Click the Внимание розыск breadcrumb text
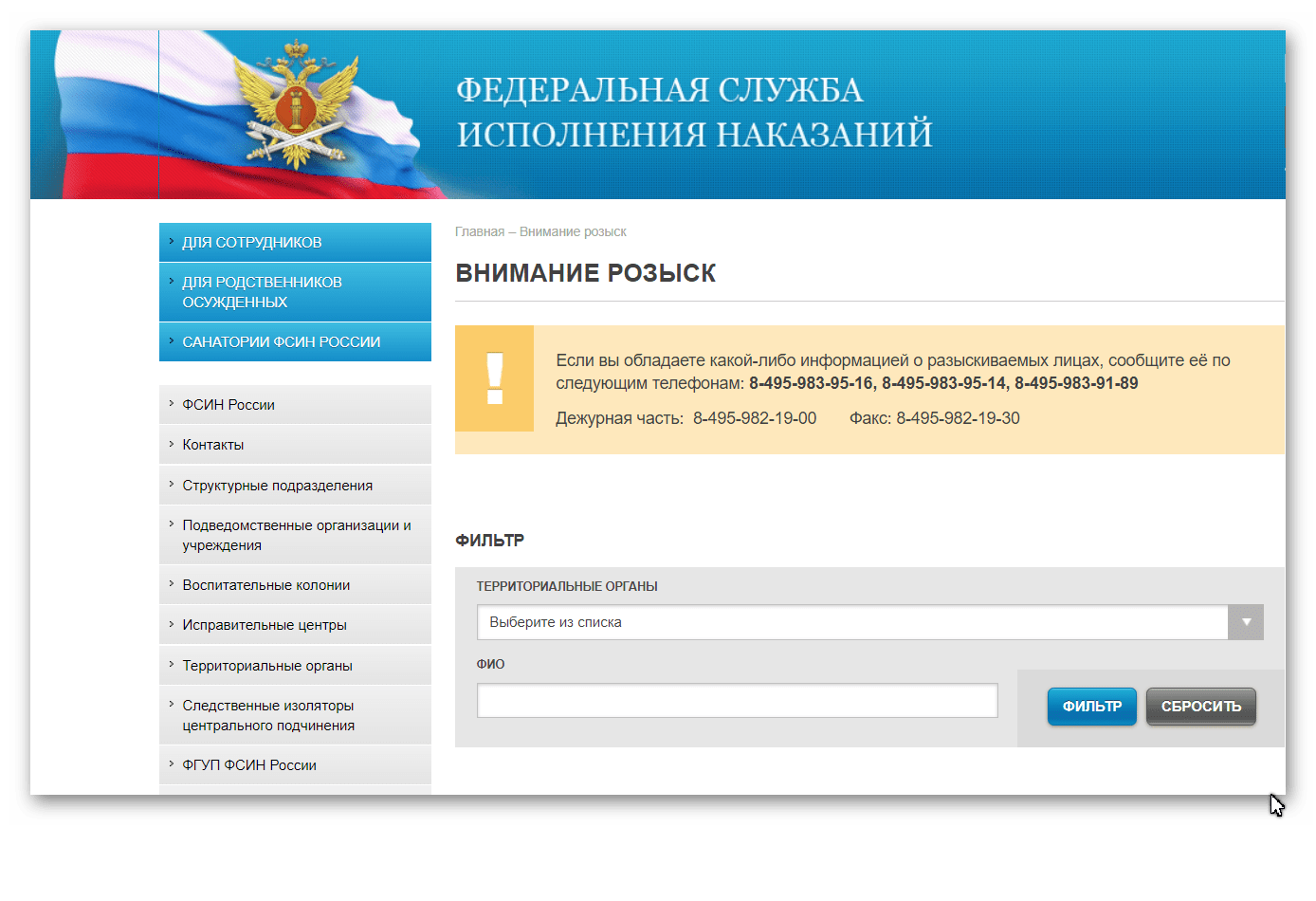 click(573, 231)
